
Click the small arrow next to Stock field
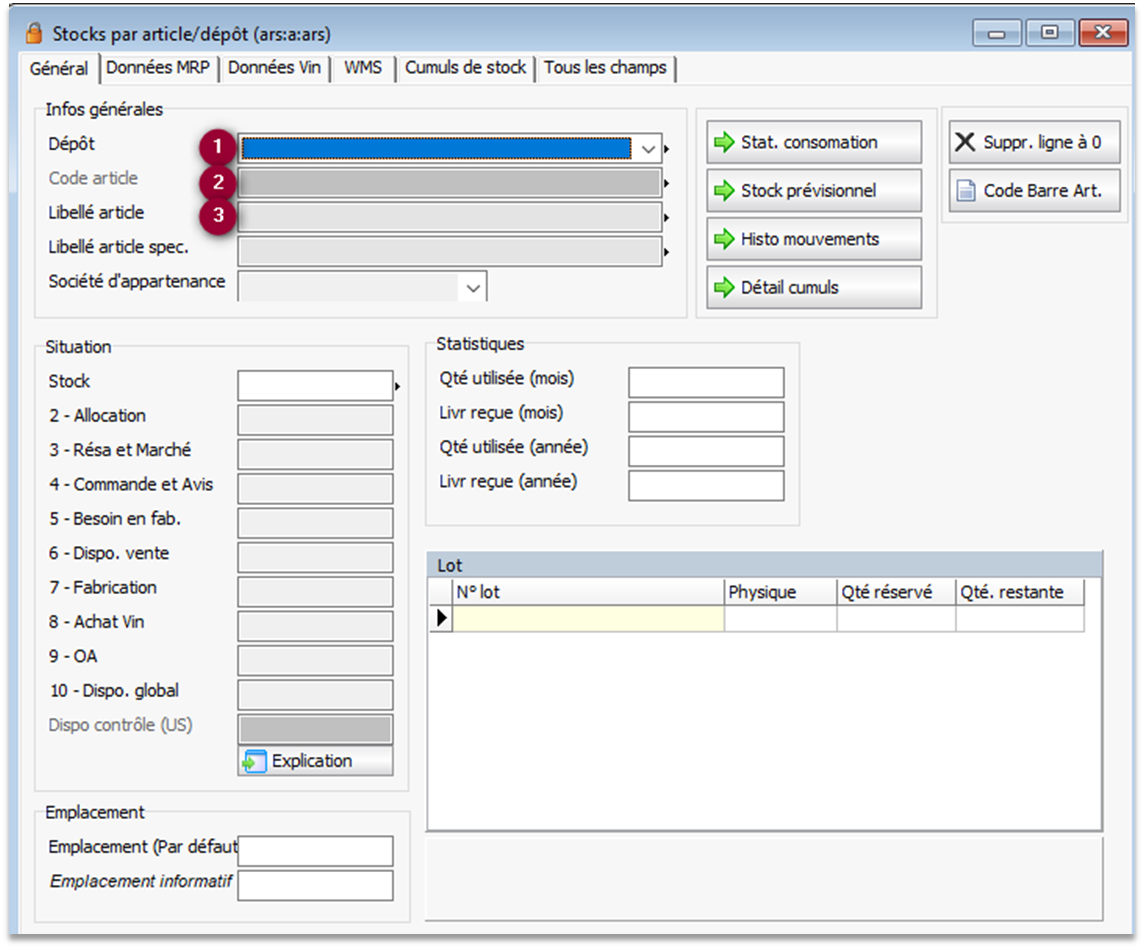click(x=399, y=386)
